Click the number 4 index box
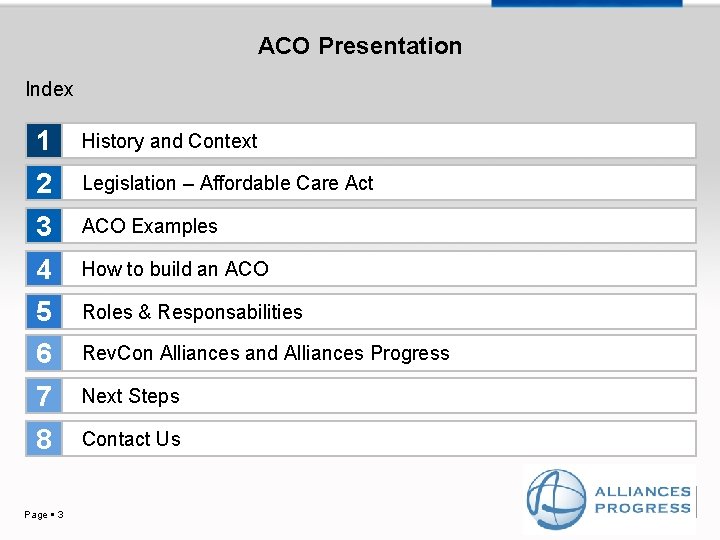The width and height of the screenshot is (720, 540). coord(43,269)
